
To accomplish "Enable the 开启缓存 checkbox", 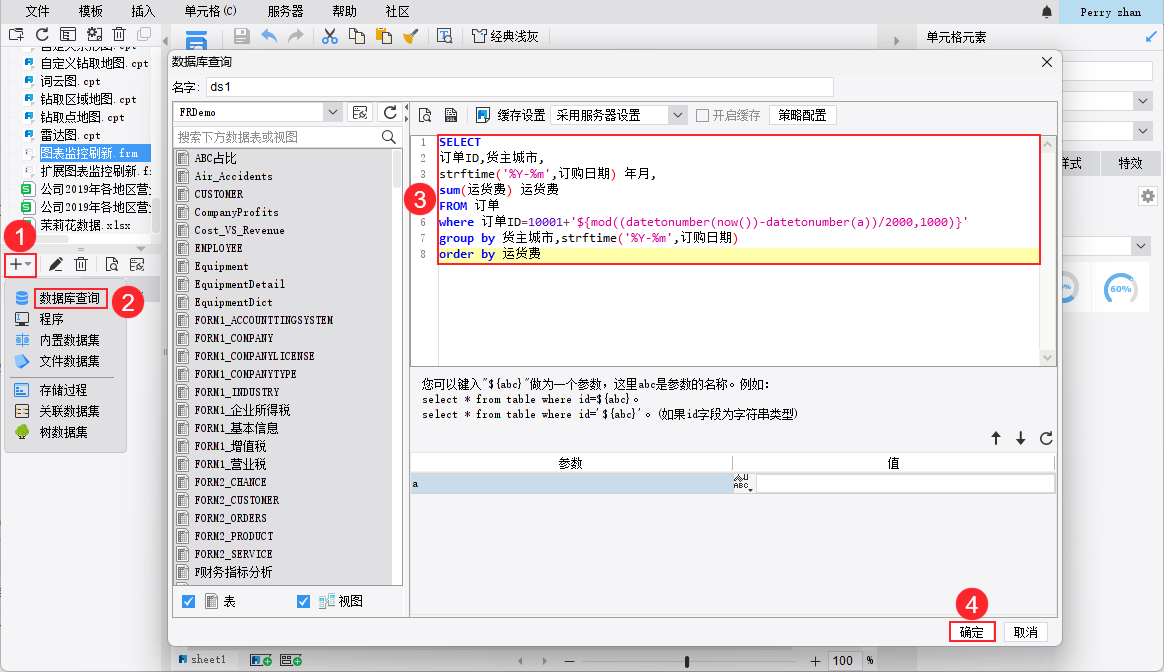I will pos(702,115).
